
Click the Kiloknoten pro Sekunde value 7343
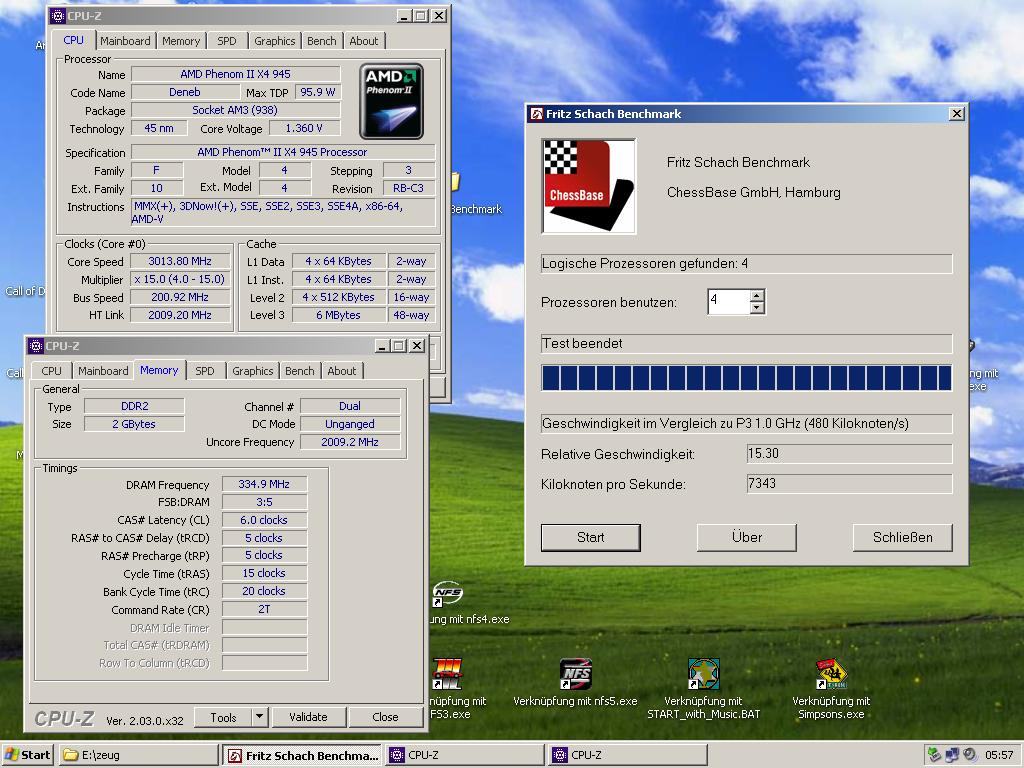pyautogui.click(x=849, y=484)
